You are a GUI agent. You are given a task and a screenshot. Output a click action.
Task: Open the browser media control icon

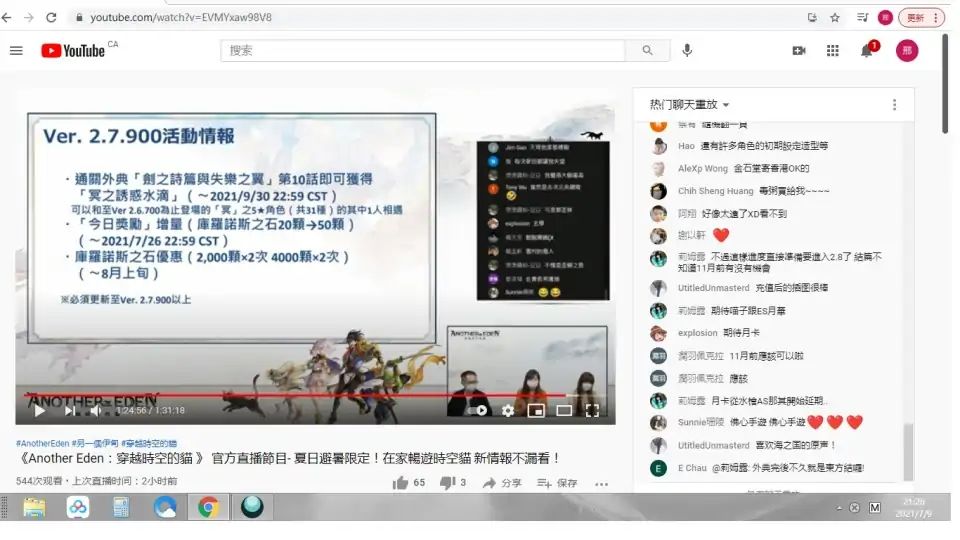pos(862,18)
